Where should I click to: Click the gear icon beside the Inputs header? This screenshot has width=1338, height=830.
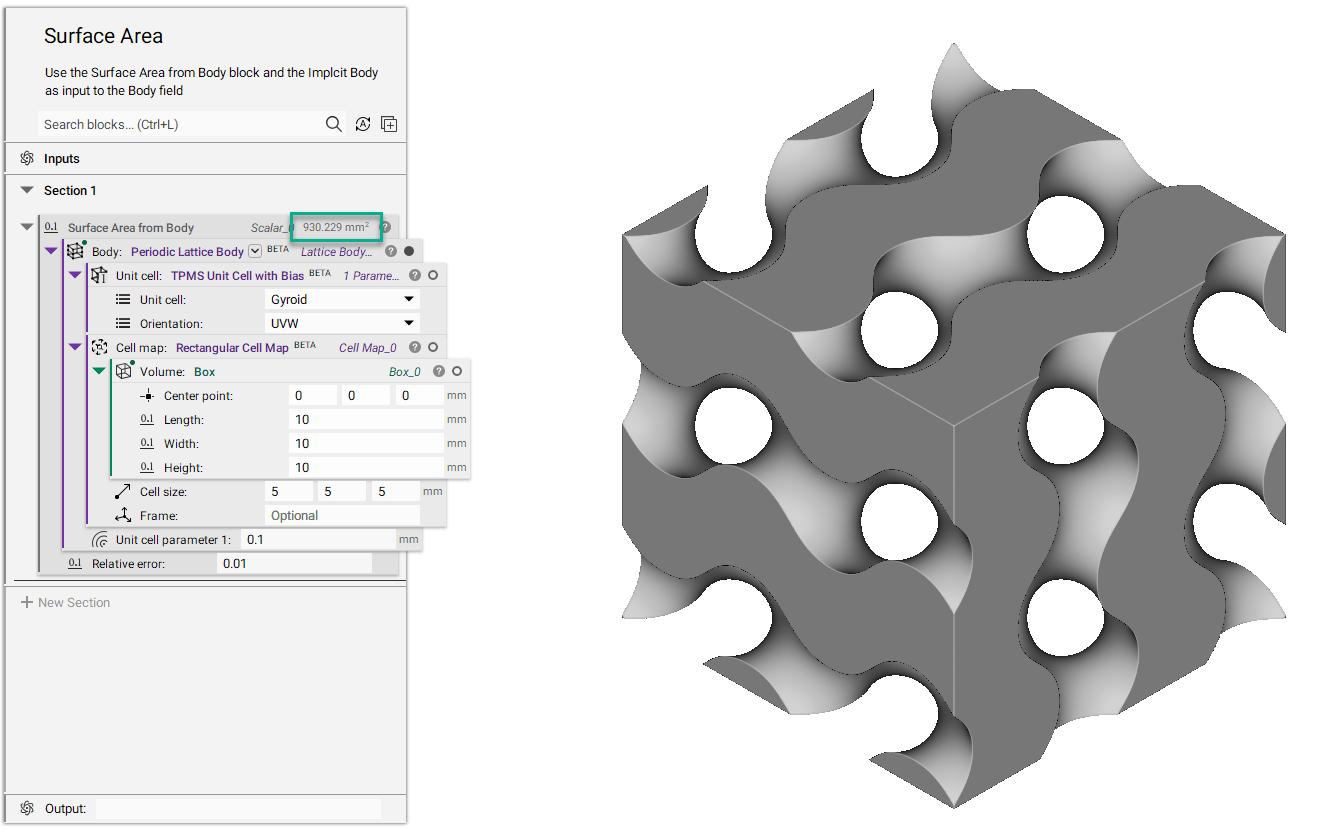(x=26, y=158)
